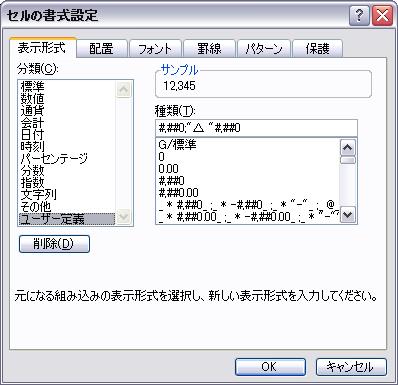Click type list scroll down arrow
Screen dimensions: 398x385
click(x=348, y=215)
